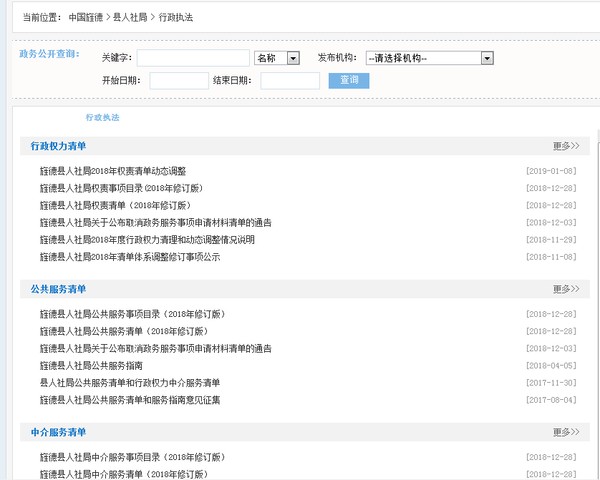Click the 开始日期 start date field
This screenshot has height=480, width=600.
pyautogui.click(x=179, y=81)
